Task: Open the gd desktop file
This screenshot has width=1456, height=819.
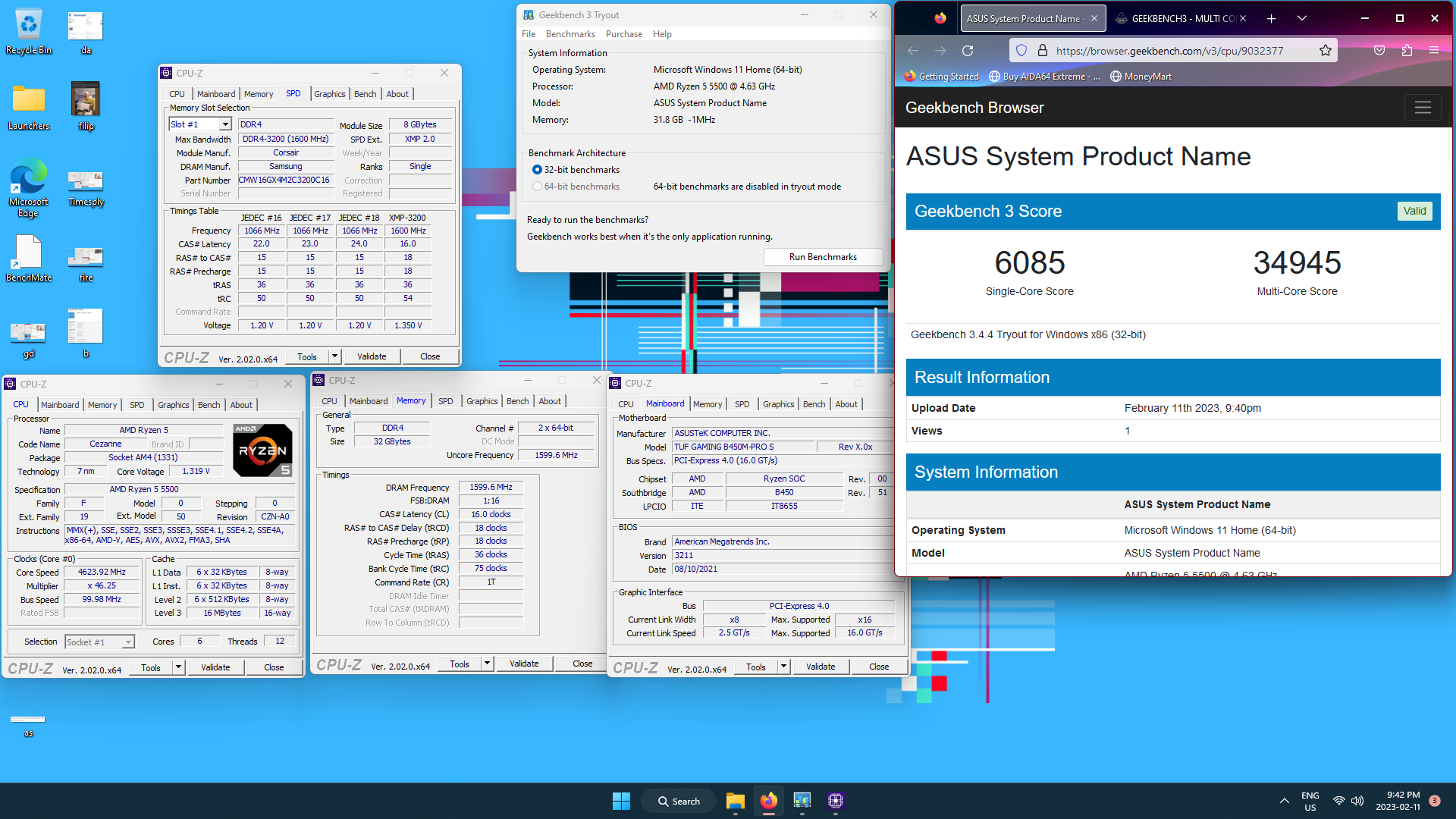Action: point(29,339)
